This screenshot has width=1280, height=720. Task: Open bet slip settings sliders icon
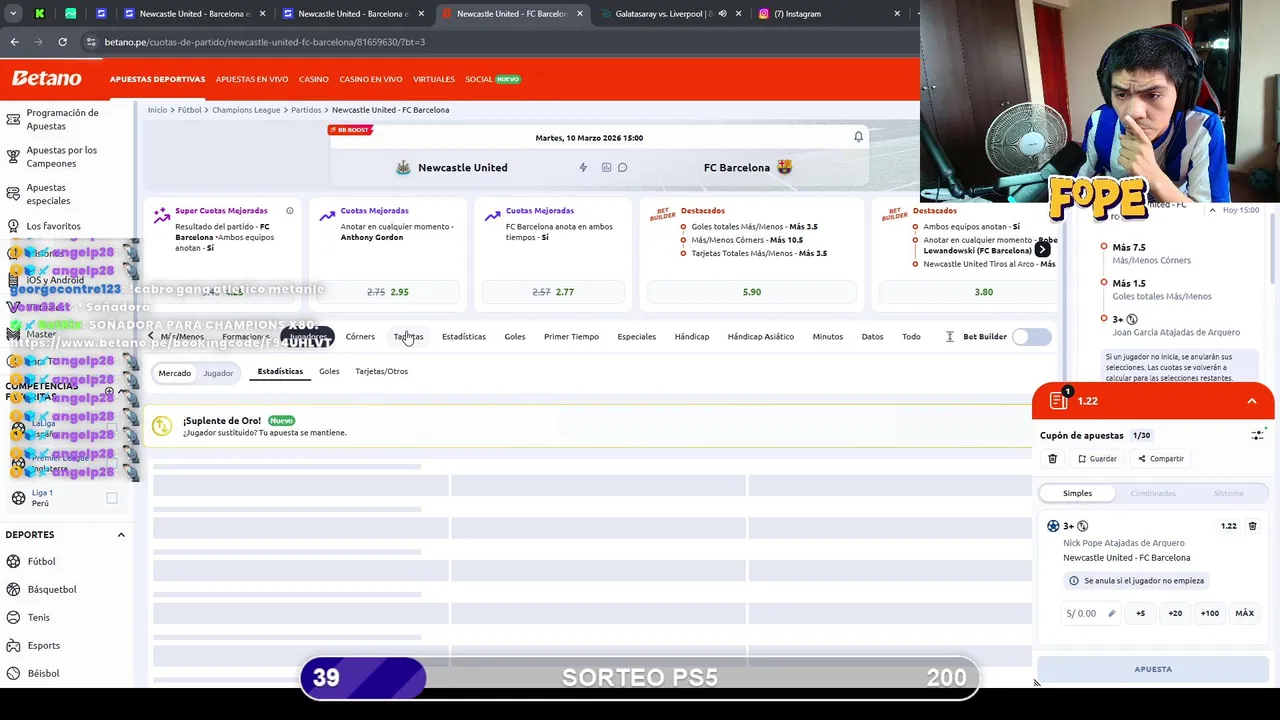point(1257,436)
